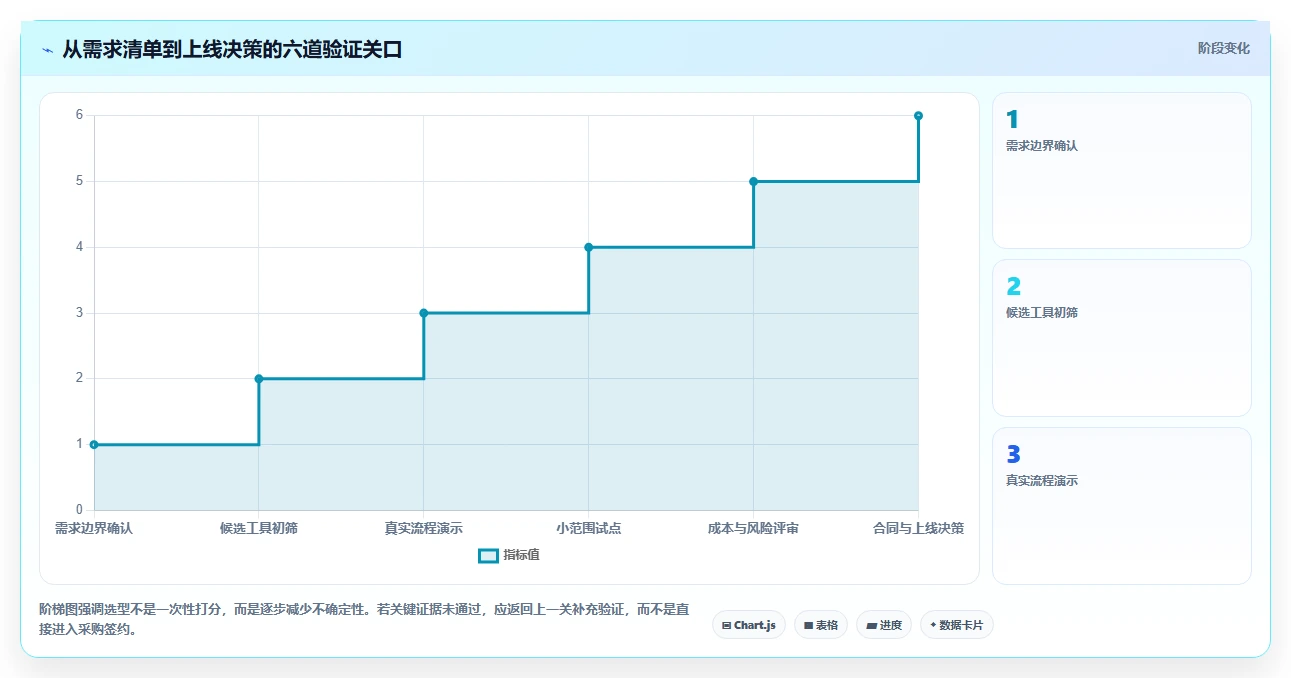Click the data point at 候选工具初筛

tap(259, 378)
